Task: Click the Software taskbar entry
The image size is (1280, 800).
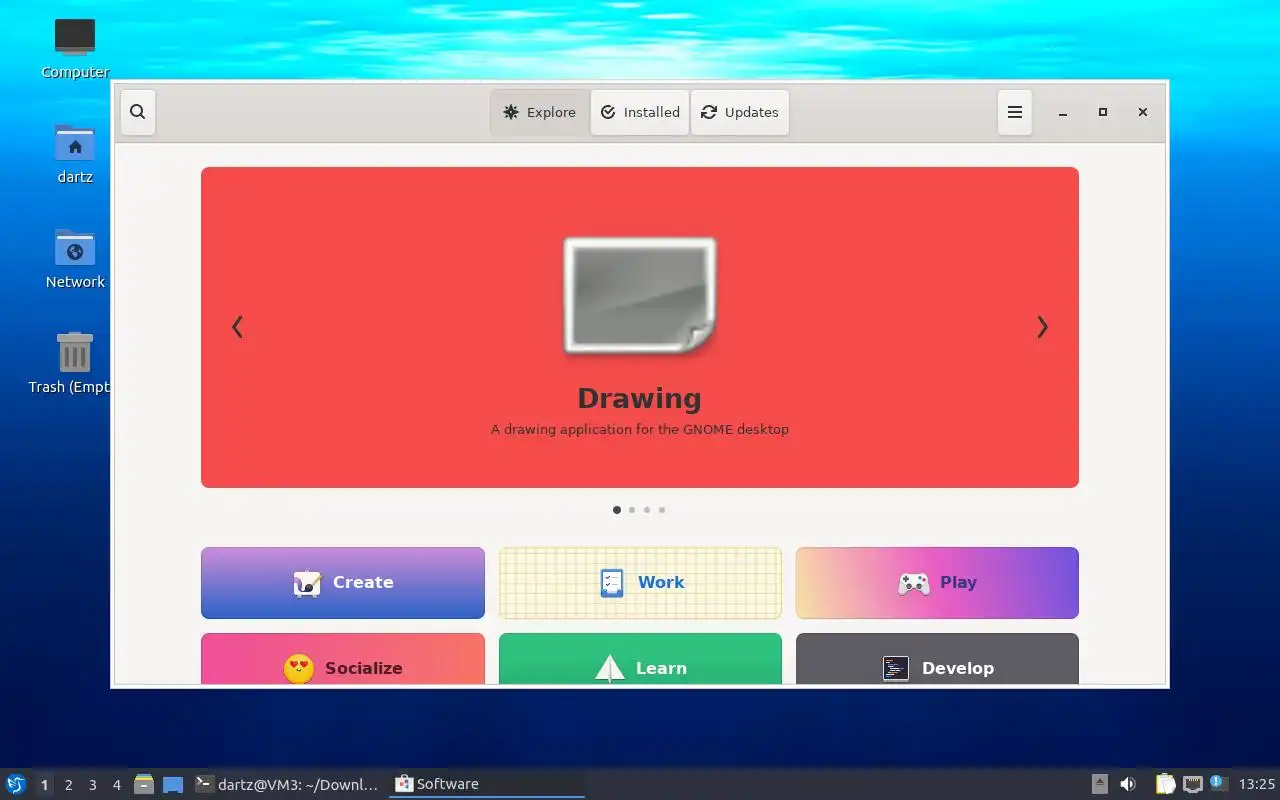Action: click(x=487, y=784)
